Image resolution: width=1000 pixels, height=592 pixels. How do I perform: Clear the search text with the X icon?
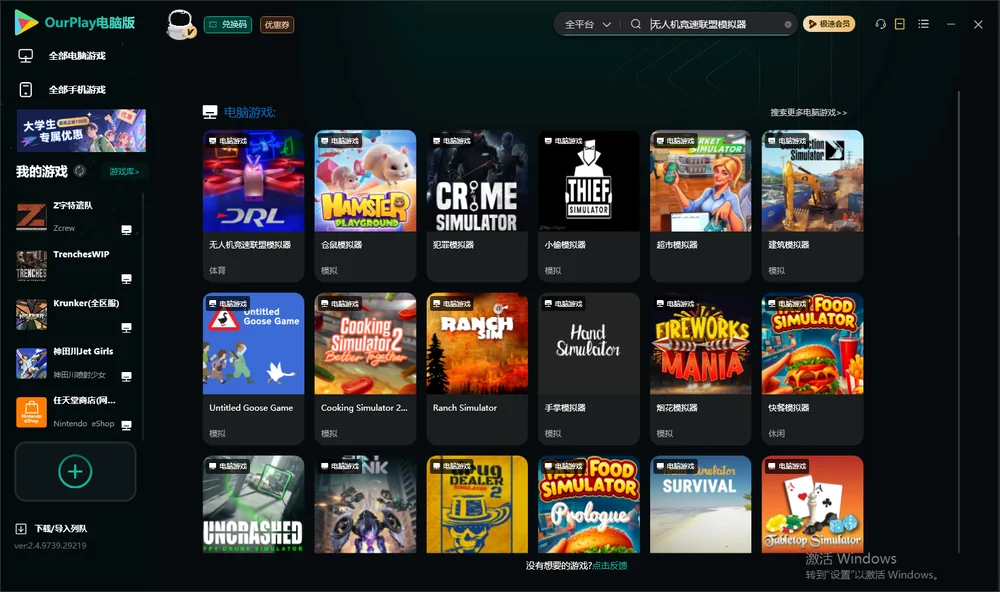coord(788,25)
